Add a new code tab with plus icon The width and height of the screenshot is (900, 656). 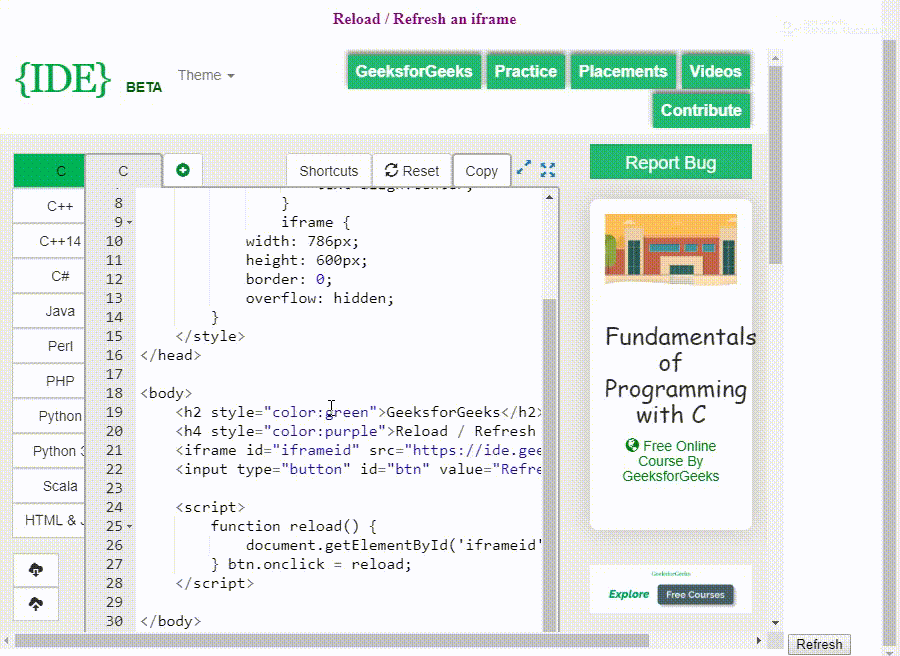click(182, 170)
